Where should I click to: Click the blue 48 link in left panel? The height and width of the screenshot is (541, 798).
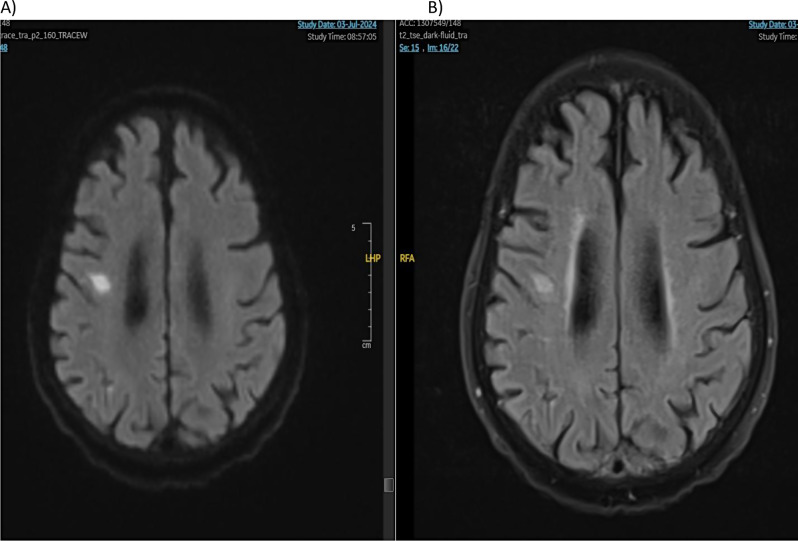point(4,47)
